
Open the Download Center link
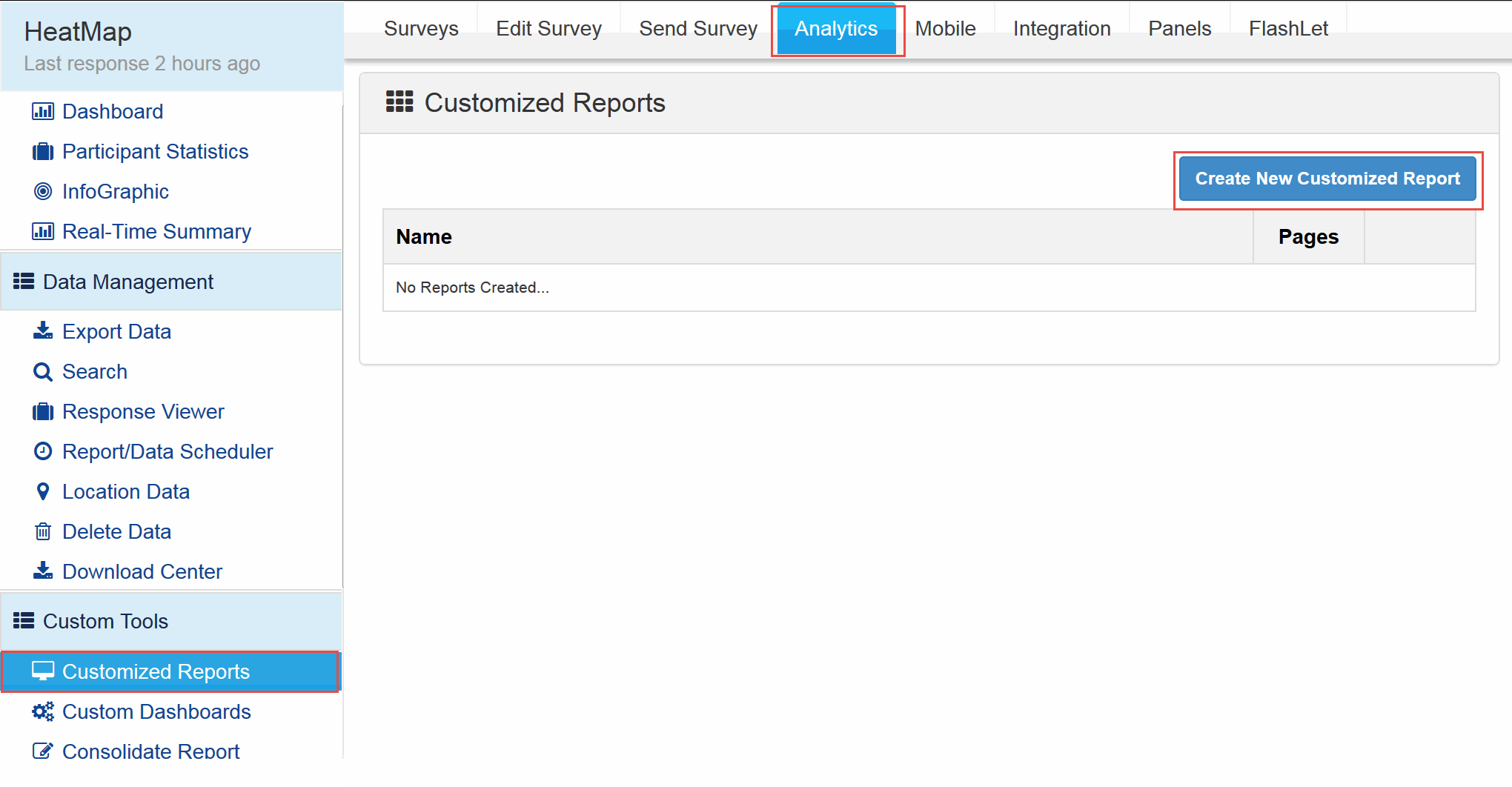pyautogui.click(x=142, y=571)
